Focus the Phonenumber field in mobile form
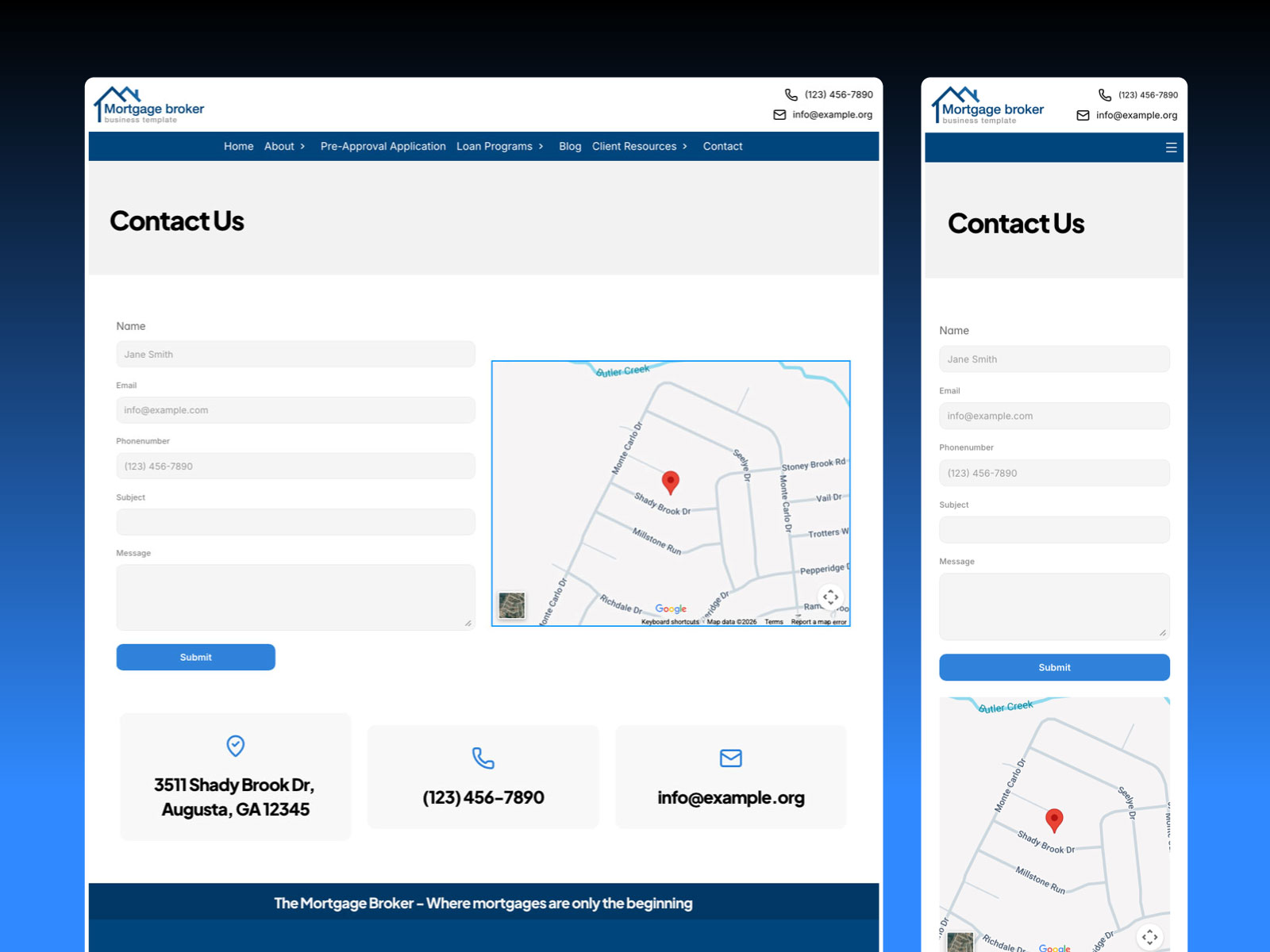The width and height of the screenshot is (1270, 952). (1054, 473)
